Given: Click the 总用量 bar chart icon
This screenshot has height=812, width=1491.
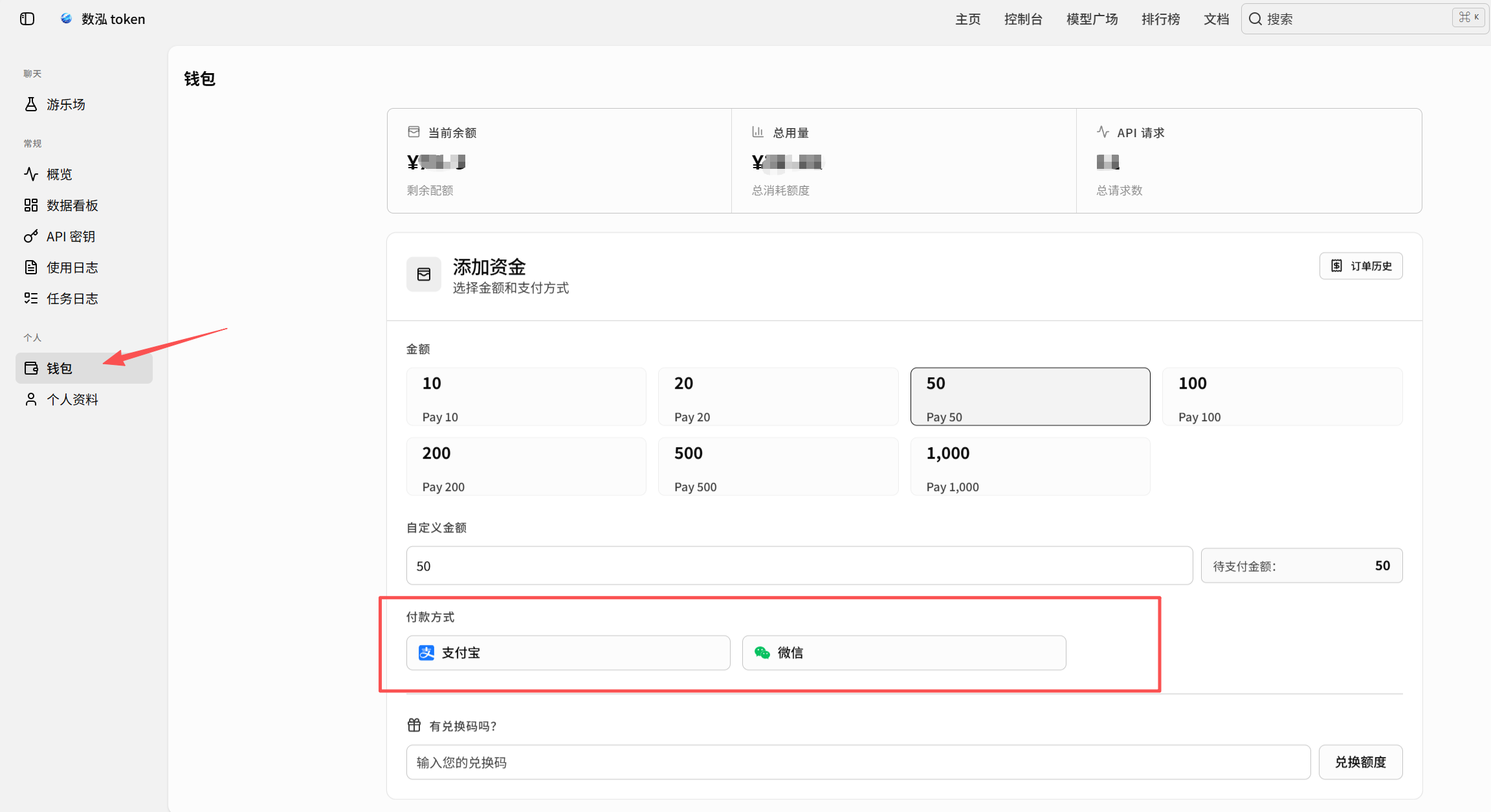Looking at the screenshot, I should pos(758,132).
